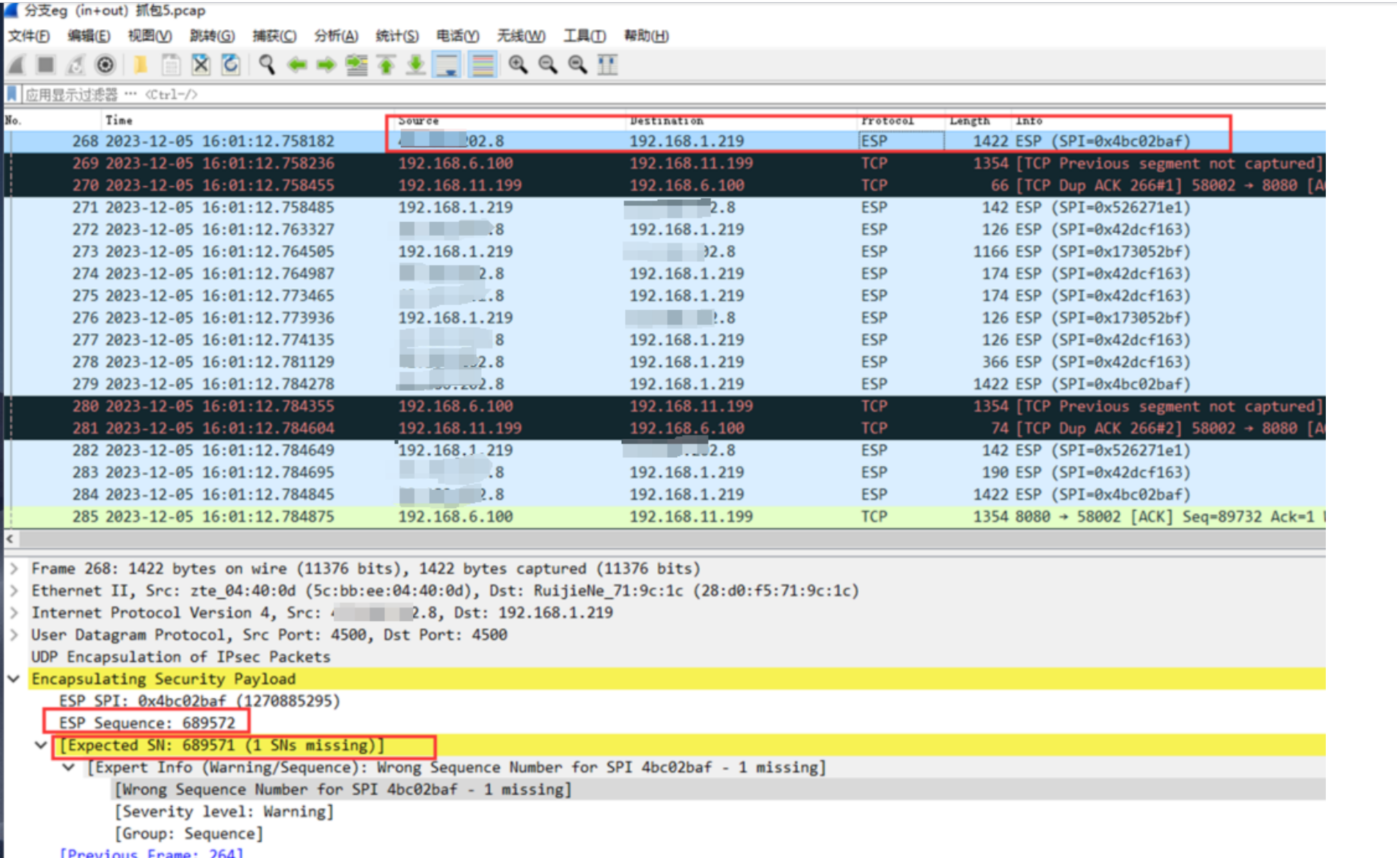This screenshot has width=1397, height=858.
Task: Click the Previous Frame: 264 link
Action: point(151,853)
